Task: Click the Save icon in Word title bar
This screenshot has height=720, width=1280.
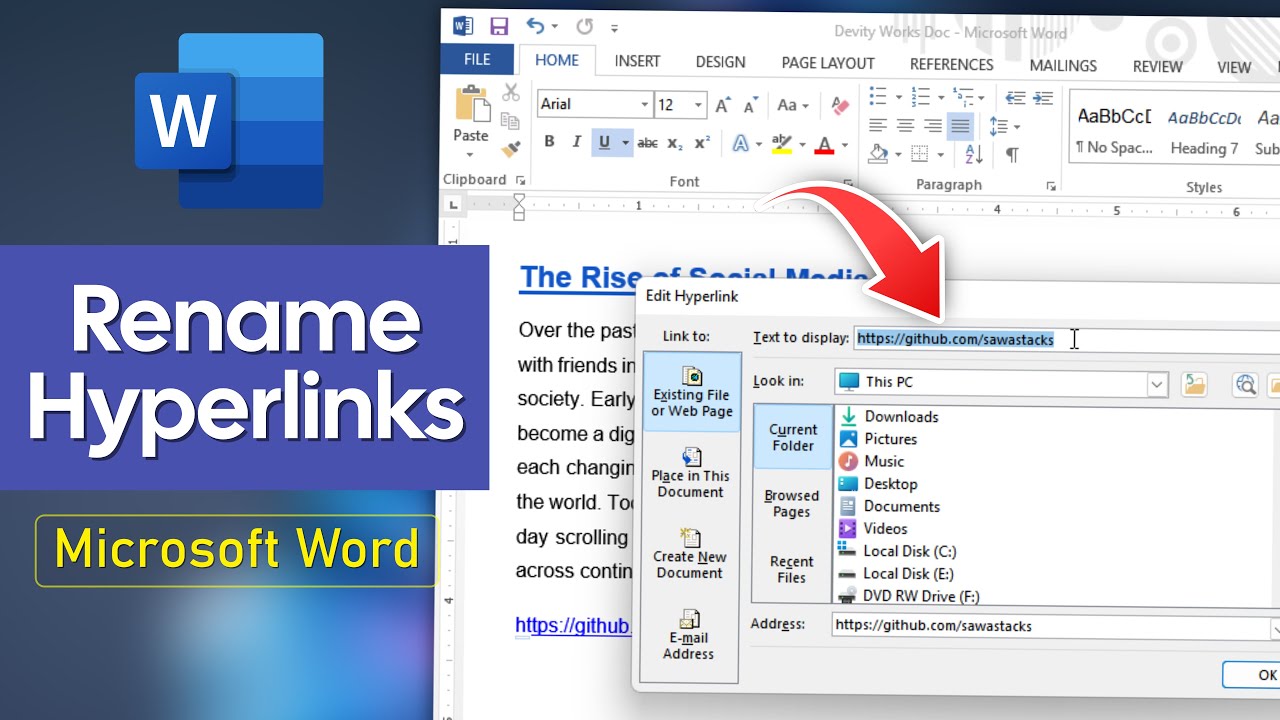Action: point(498,27)
